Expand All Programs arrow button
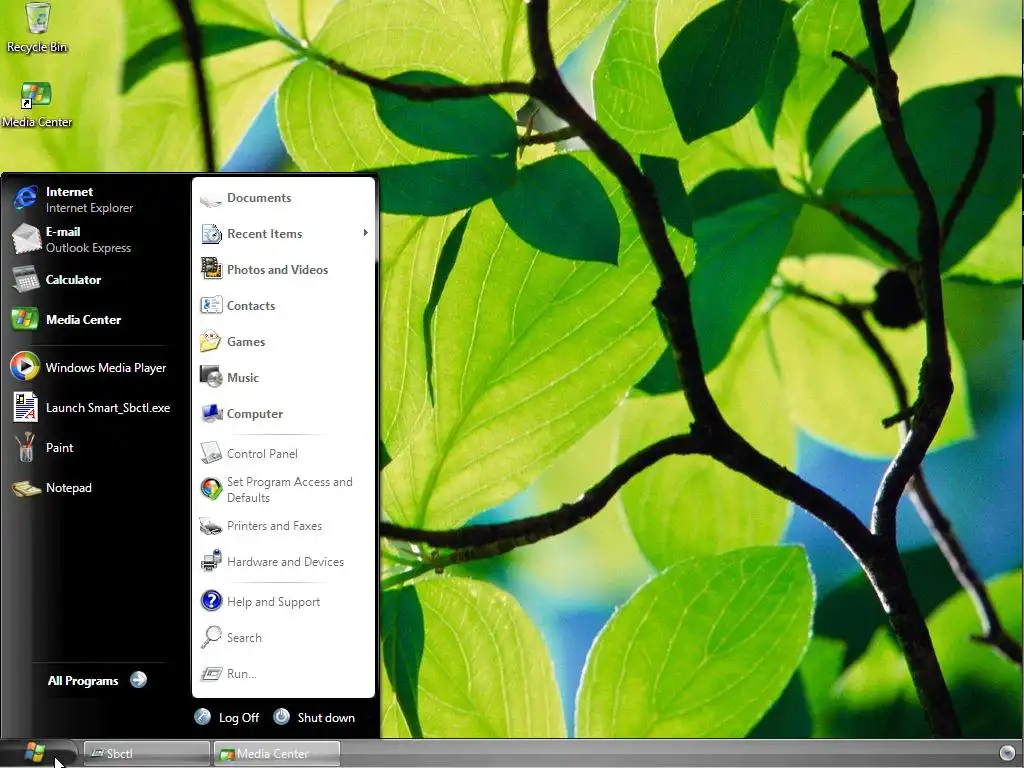Screen dimensions: 1024x768 pyautogui.click(x=138, y=680)
